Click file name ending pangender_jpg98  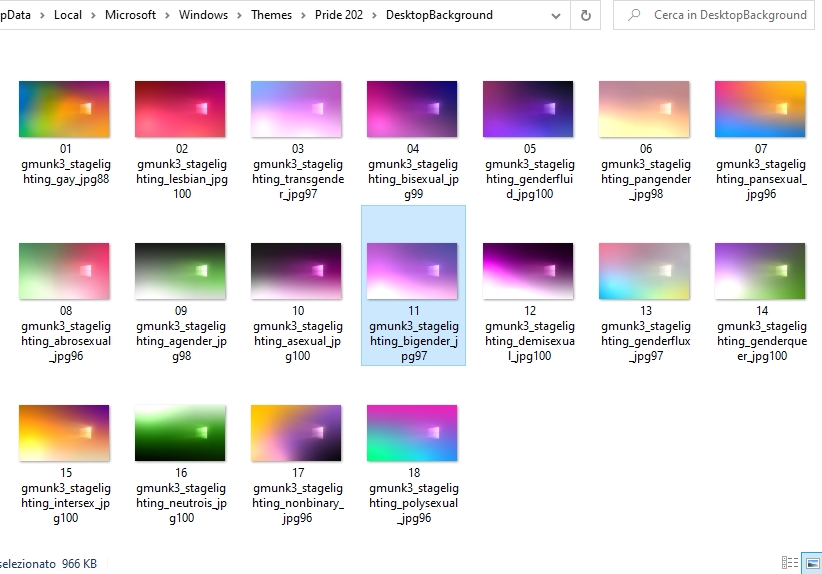point(646,171)
